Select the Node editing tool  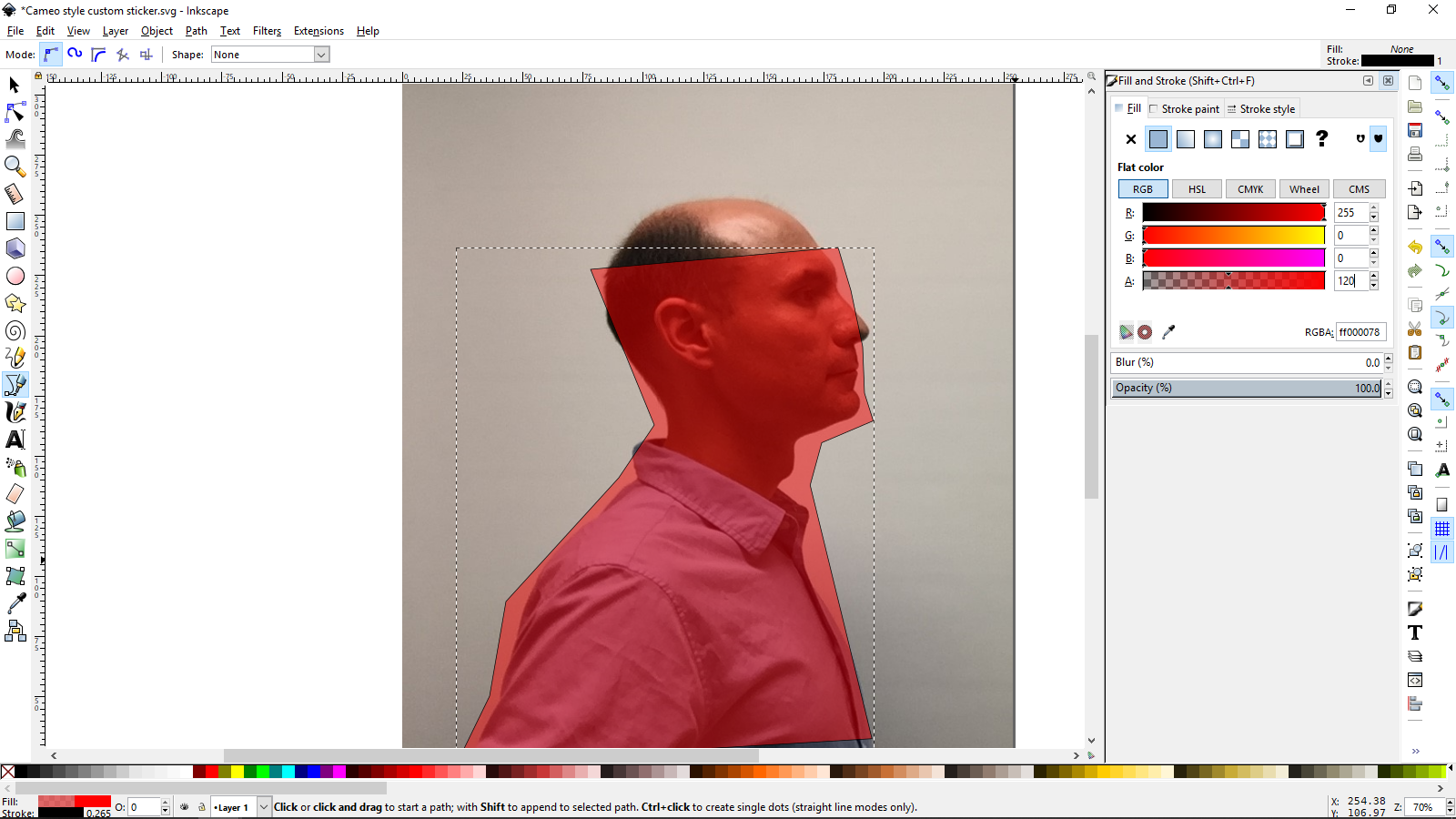point(15,112)
